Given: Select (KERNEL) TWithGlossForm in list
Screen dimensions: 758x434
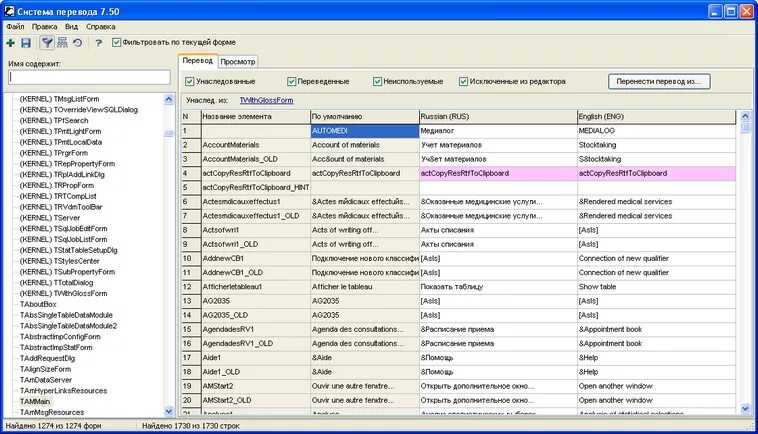Looking at the screenshot, I should tap(63, 294).
